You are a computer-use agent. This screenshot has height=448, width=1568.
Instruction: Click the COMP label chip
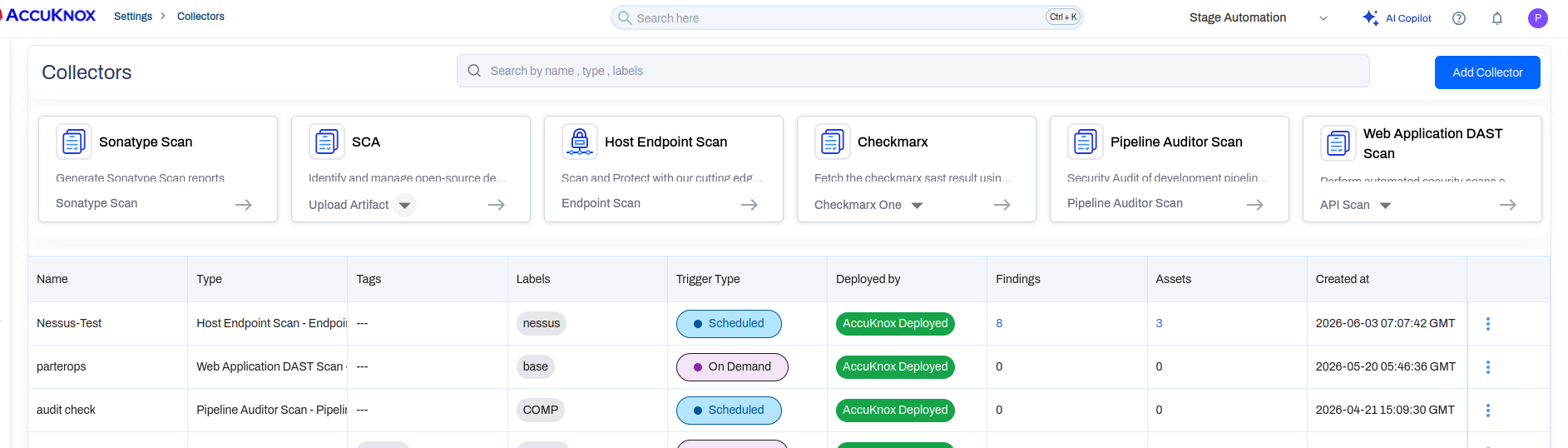[541, 411]
